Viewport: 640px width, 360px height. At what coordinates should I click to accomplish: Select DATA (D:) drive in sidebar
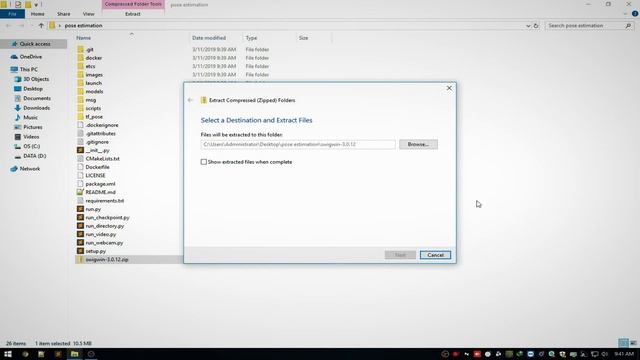point(34,156)
